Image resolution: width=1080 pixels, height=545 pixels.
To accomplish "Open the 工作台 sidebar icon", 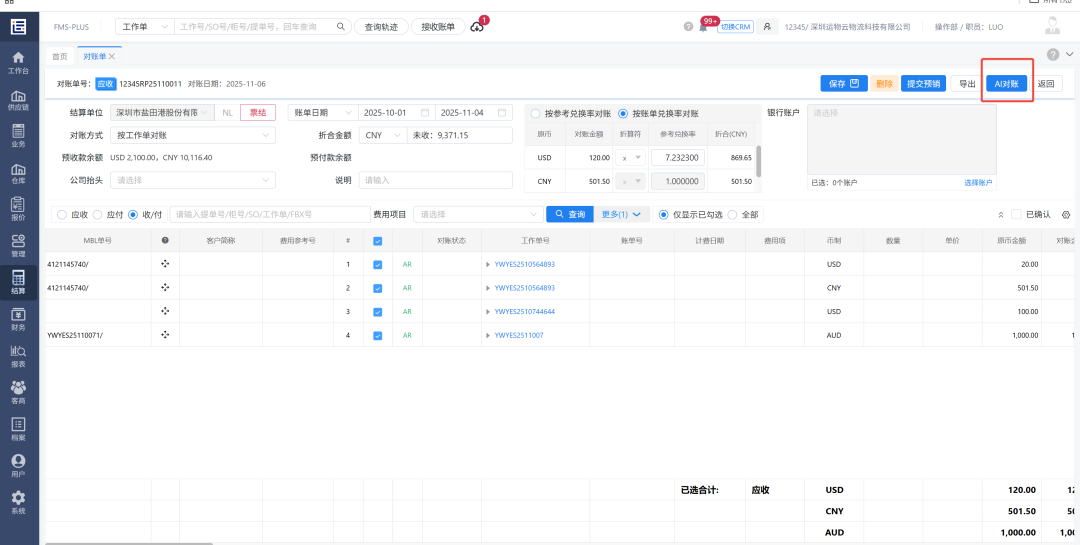I will (x=19, y=62).
